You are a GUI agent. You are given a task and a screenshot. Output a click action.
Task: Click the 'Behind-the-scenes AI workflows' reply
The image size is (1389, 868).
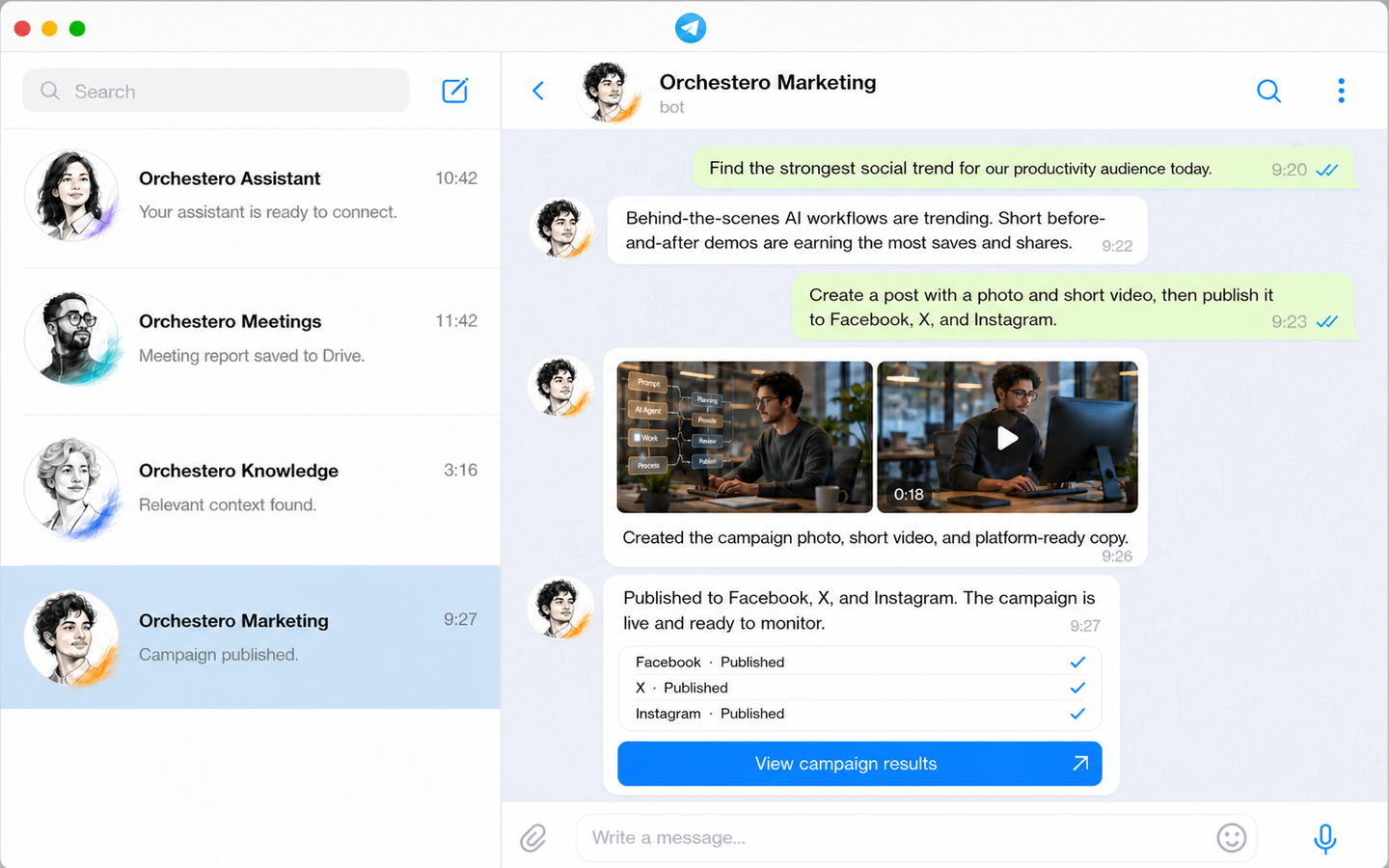877,231
